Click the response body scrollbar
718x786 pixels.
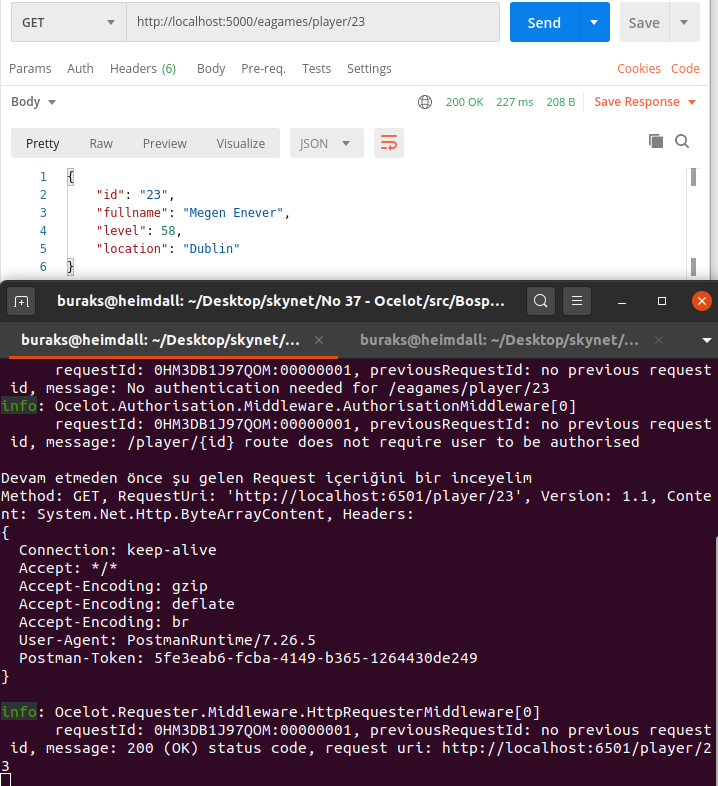point(693,221)
